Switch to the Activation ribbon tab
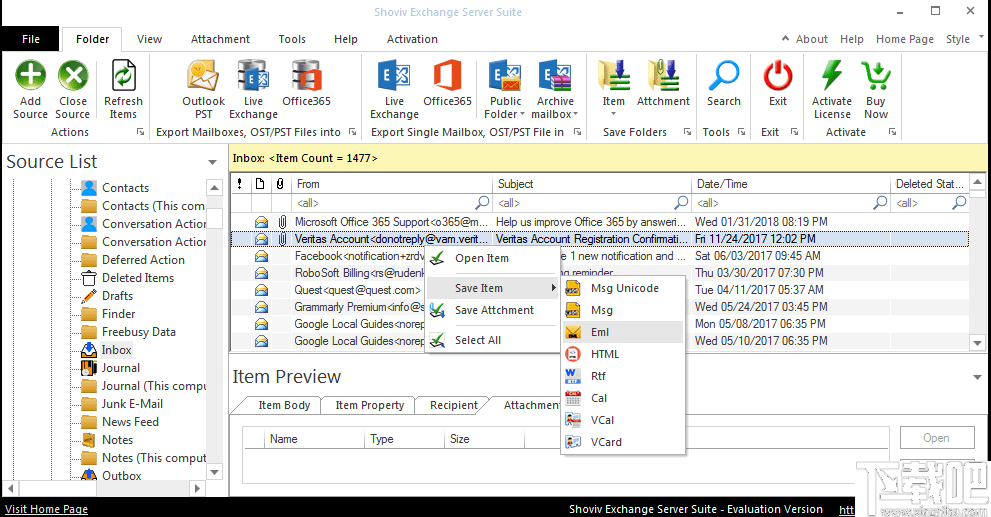Screen dimensions: 991x517 [x=412, y=39]
